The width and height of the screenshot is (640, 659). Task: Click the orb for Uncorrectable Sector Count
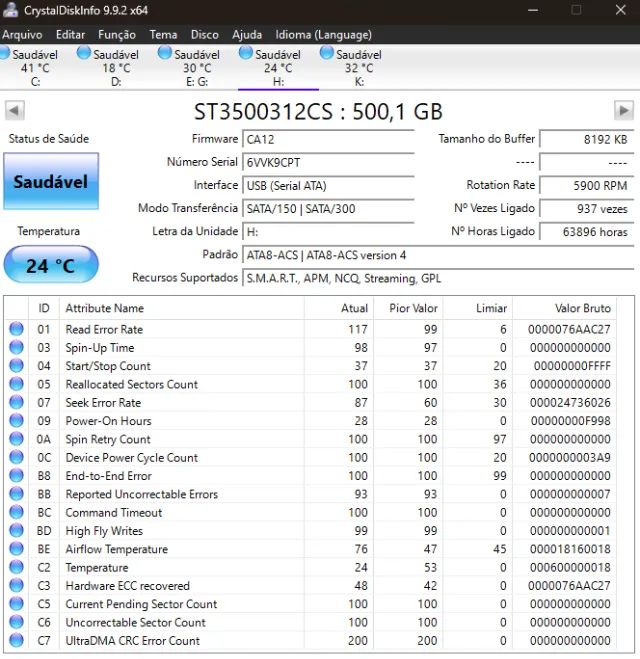point(16,622)
